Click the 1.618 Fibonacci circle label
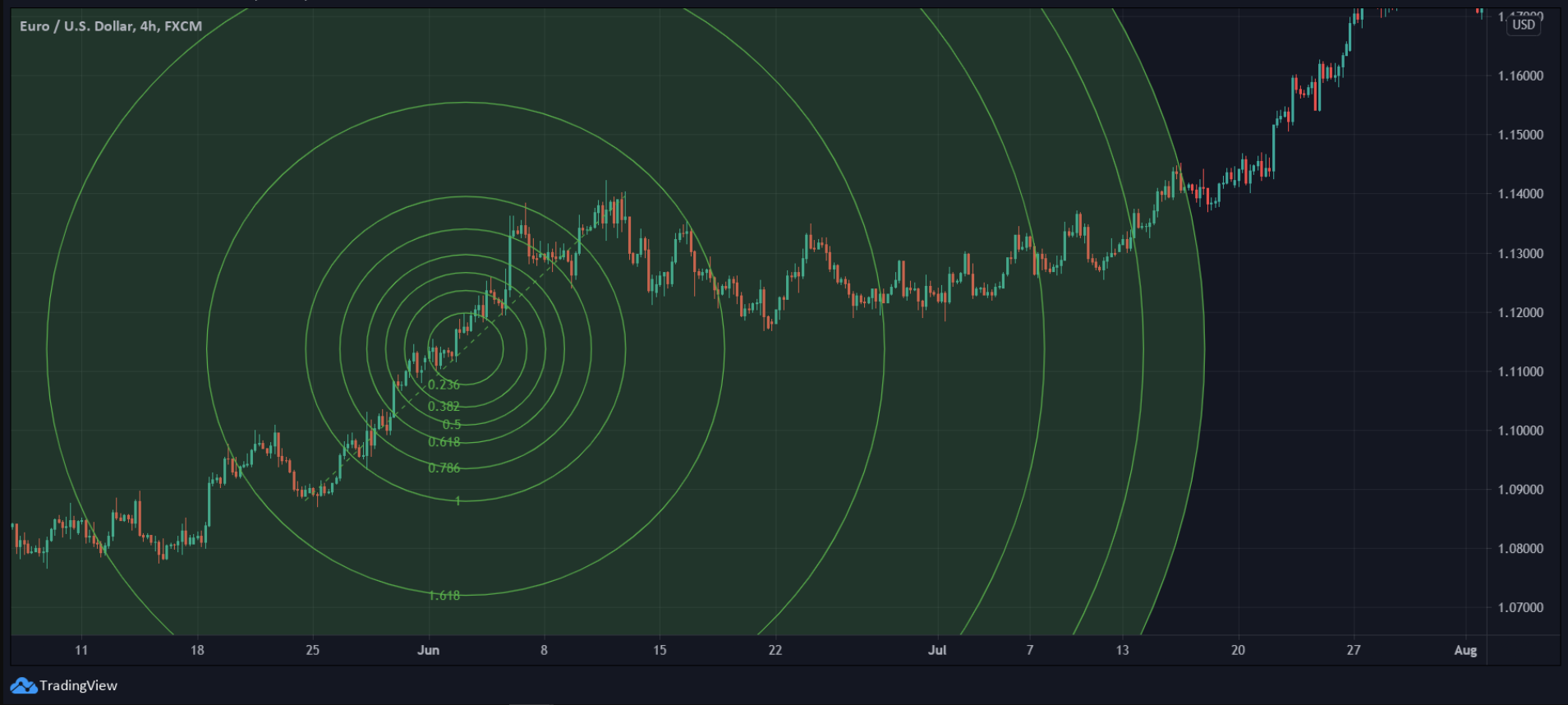 (444, 595)
